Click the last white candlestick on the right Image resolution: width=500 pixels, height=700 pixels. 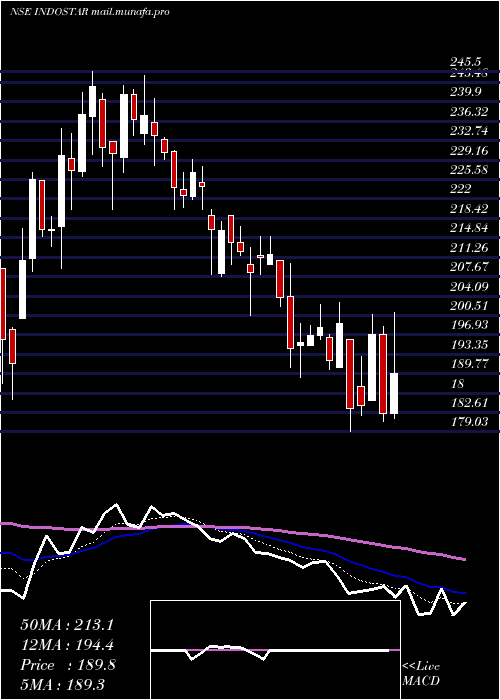394,393
